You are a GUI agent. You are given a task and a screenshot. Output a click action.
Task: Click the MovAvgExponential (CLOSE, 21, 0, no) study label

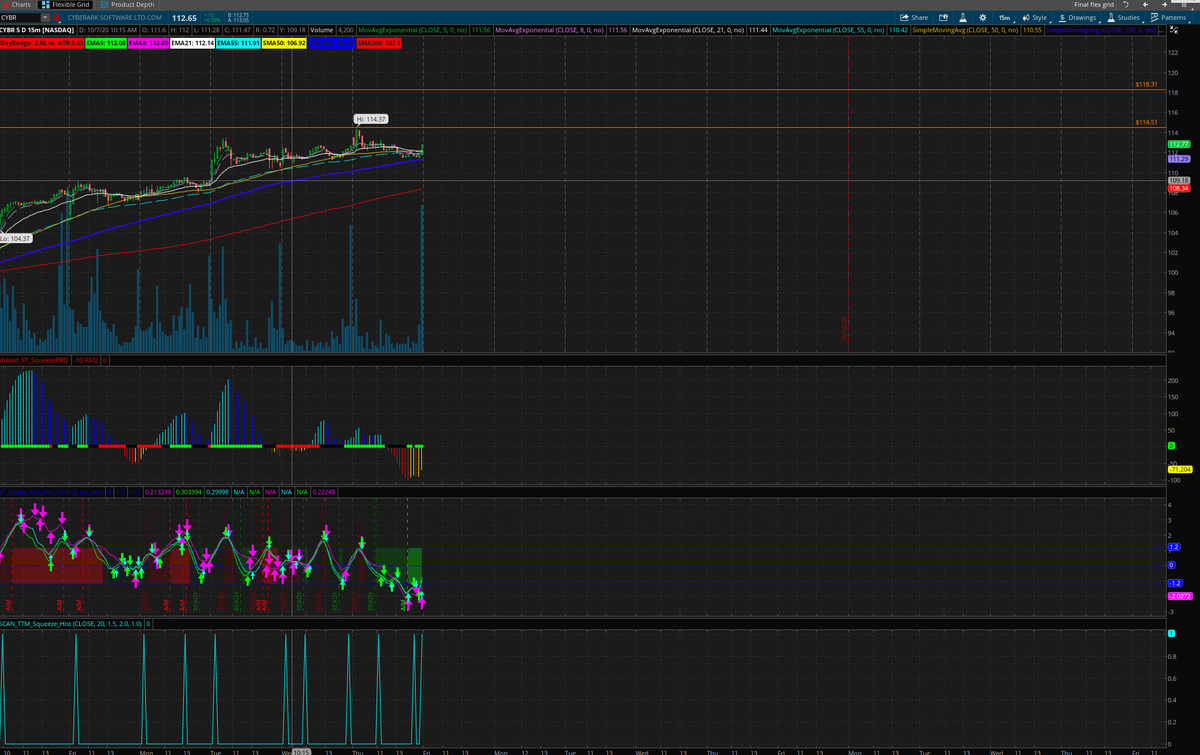coord(690,30)
